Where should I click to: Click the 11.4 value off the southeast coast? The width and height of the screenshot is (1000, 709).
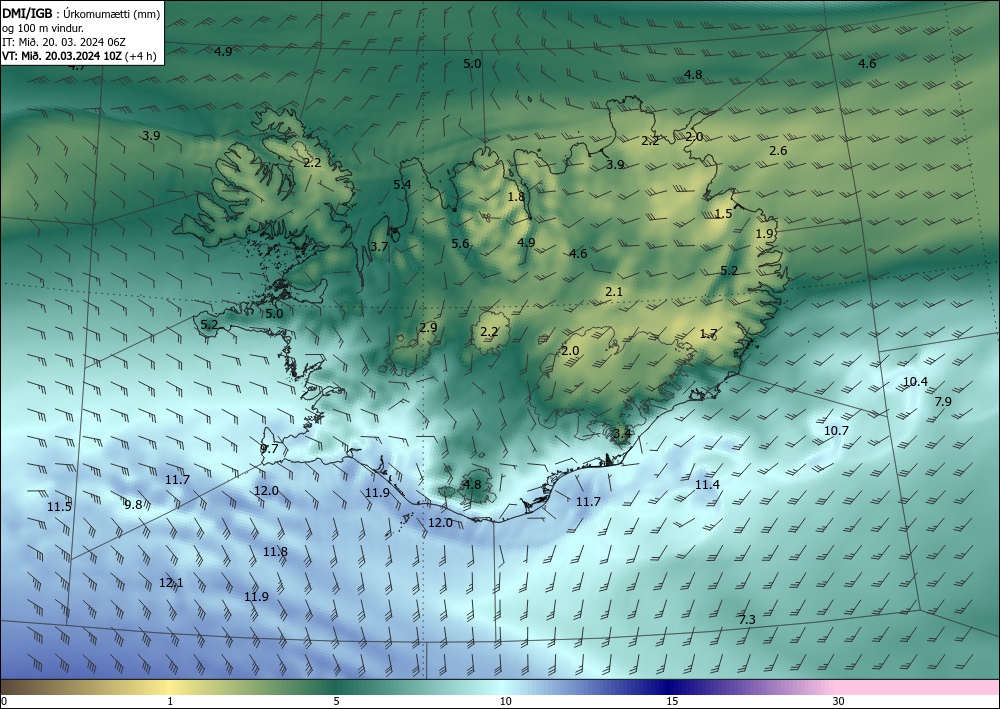point(707,485)
